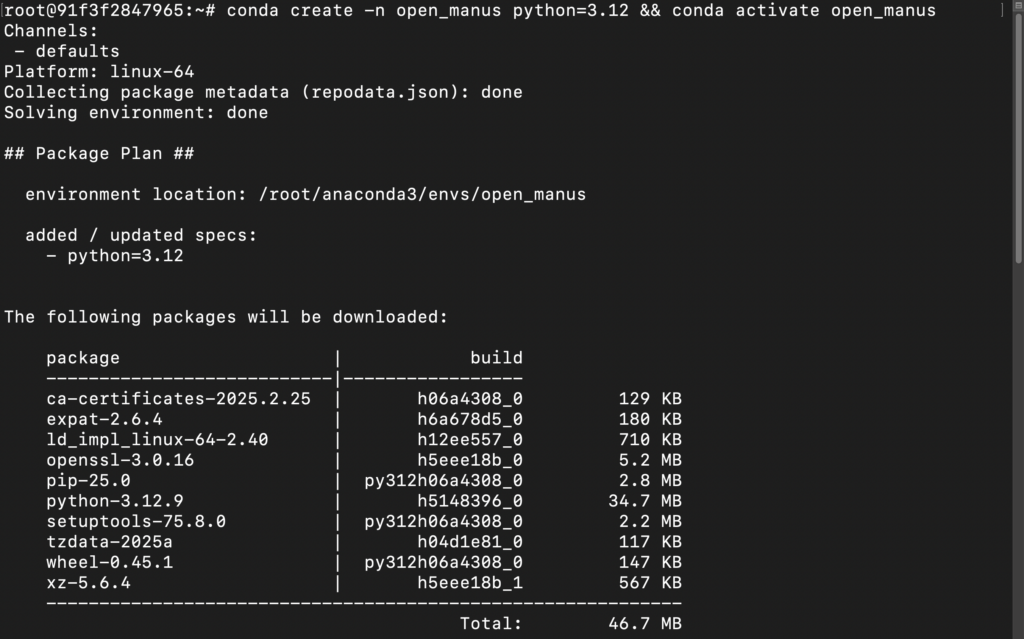Click the total download size '46.7 MB'
The width and height of the screenshot is (1024, 639).
pyautogui.click(x=645, y=624)
